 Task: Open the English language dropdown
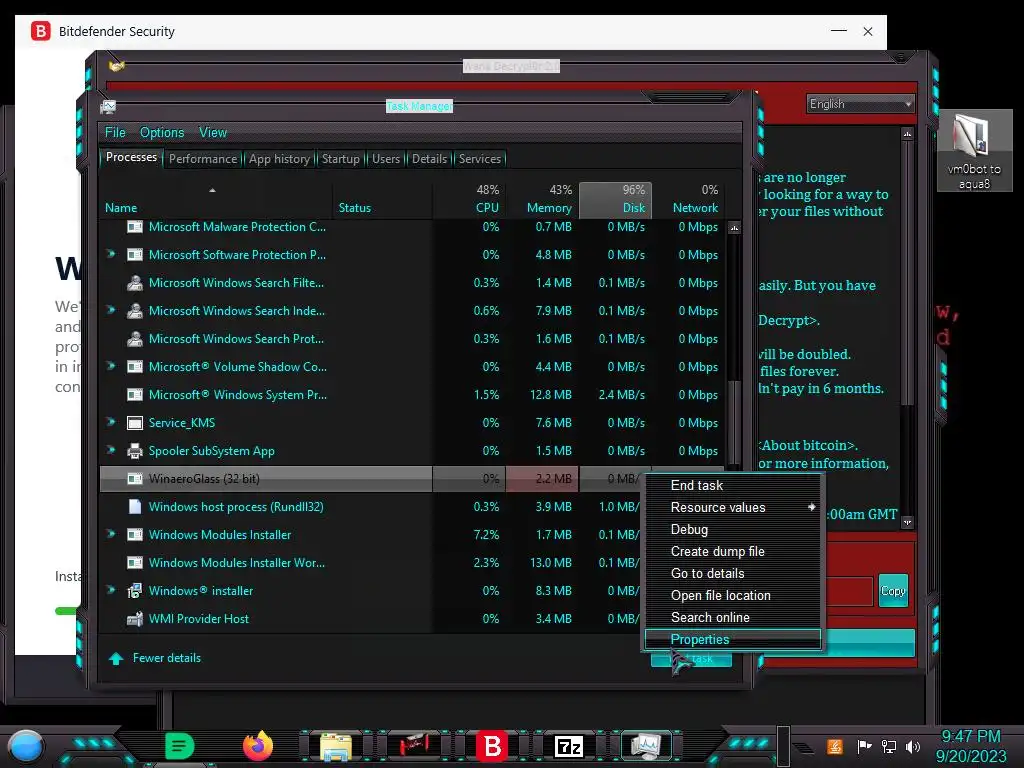point(860,104)
